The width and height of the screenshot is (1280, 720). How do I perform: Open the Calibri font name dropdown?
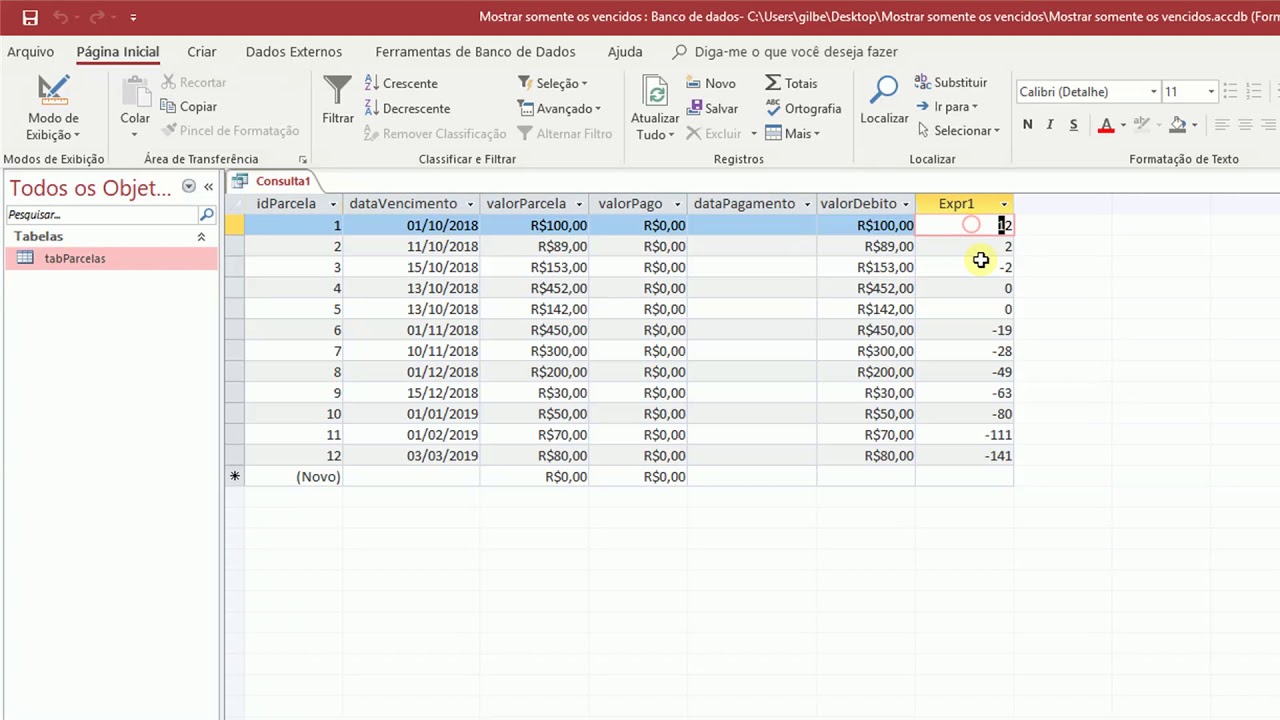coord(1153,92)
